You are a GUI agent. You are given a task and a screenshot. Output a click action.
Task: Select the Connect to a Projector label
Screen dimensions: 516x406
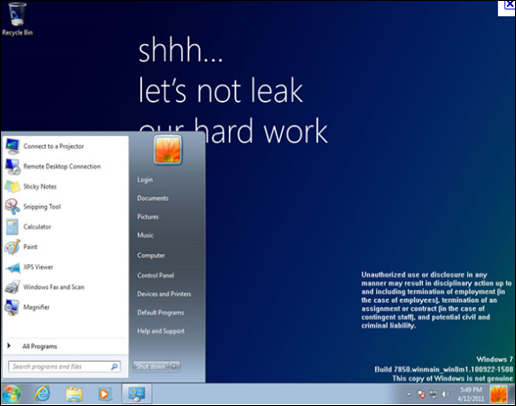(54, 146)
